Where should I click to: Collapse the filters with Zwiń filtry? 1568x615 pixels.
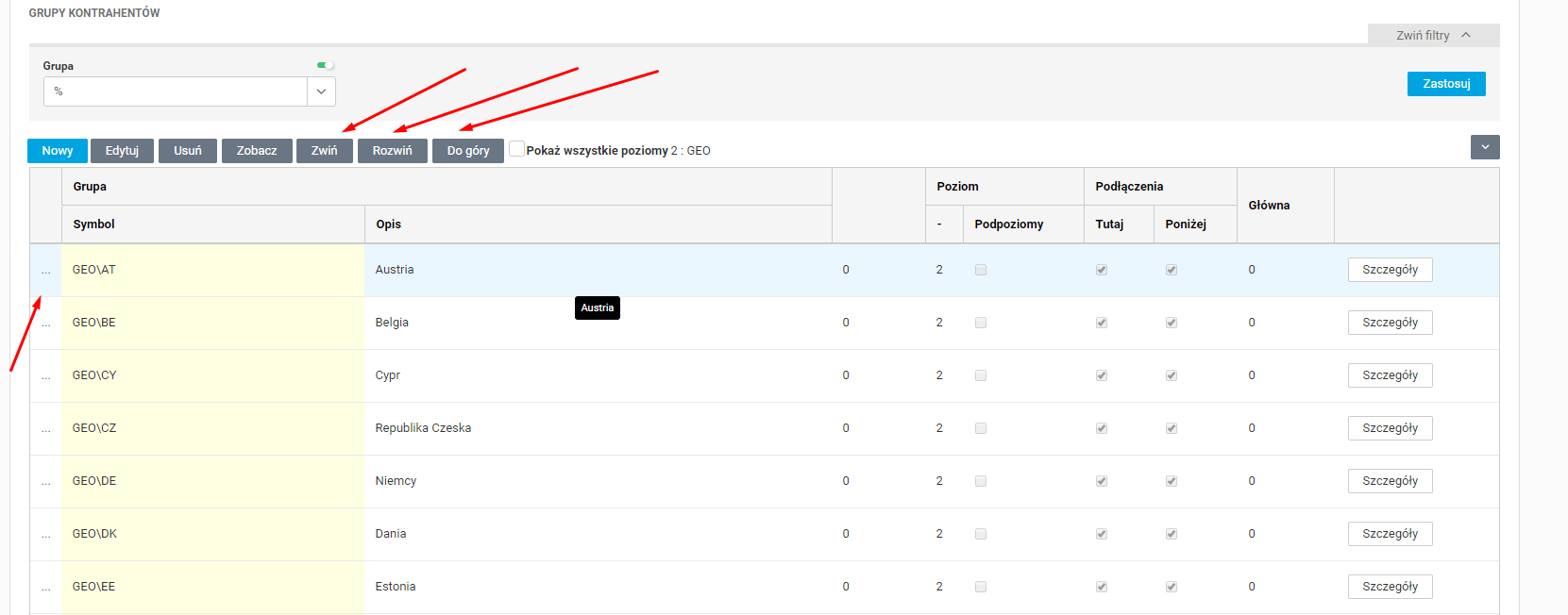1433,35
